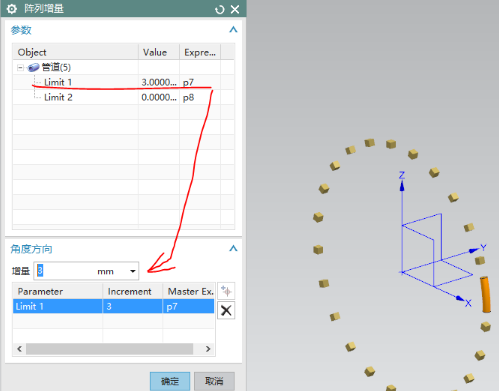This screenshot has height=391, width=499.
Task: Click the 确定 button
Action: coord(170,381)
